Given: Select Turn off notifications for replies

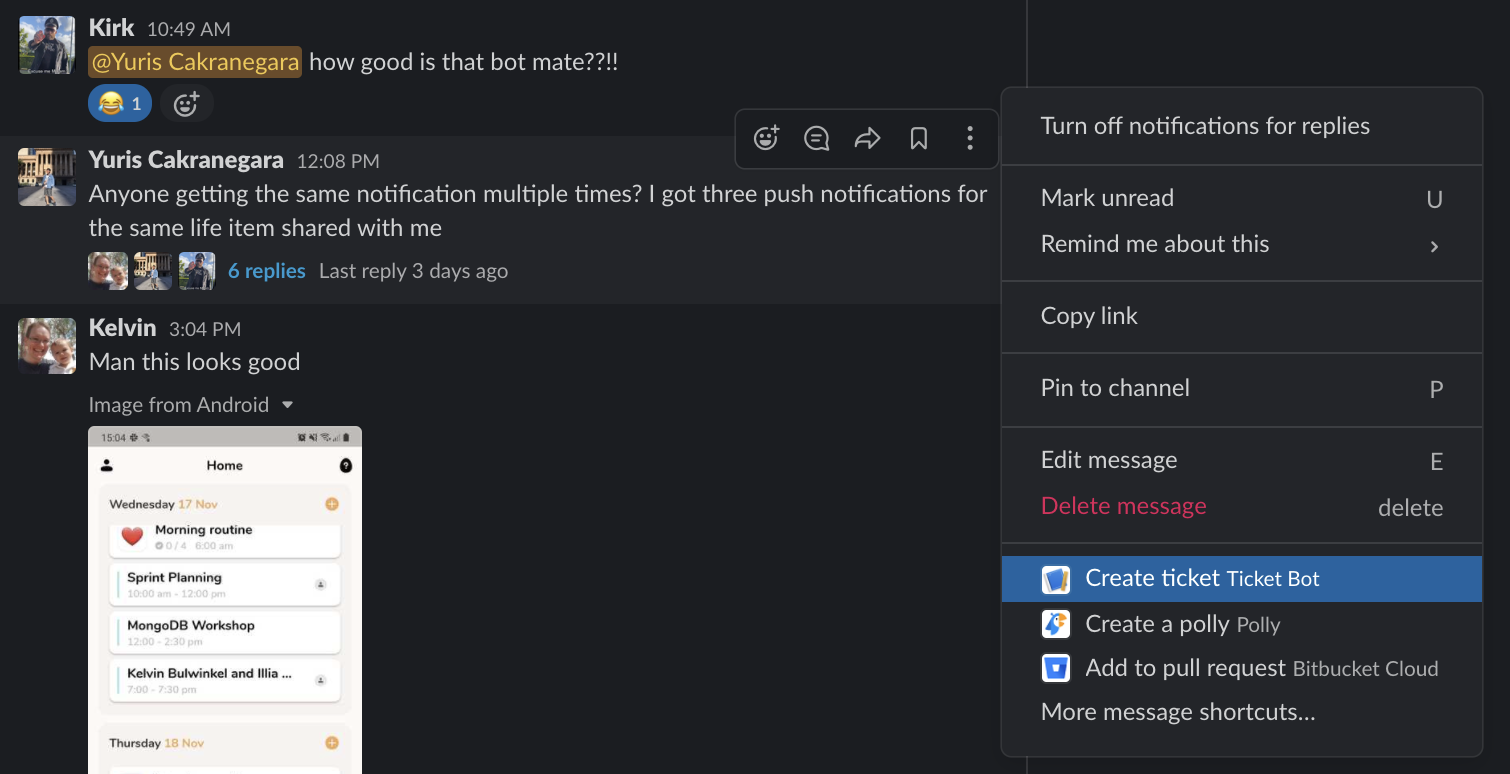Looking at the screenshot, I should 1242,126.
